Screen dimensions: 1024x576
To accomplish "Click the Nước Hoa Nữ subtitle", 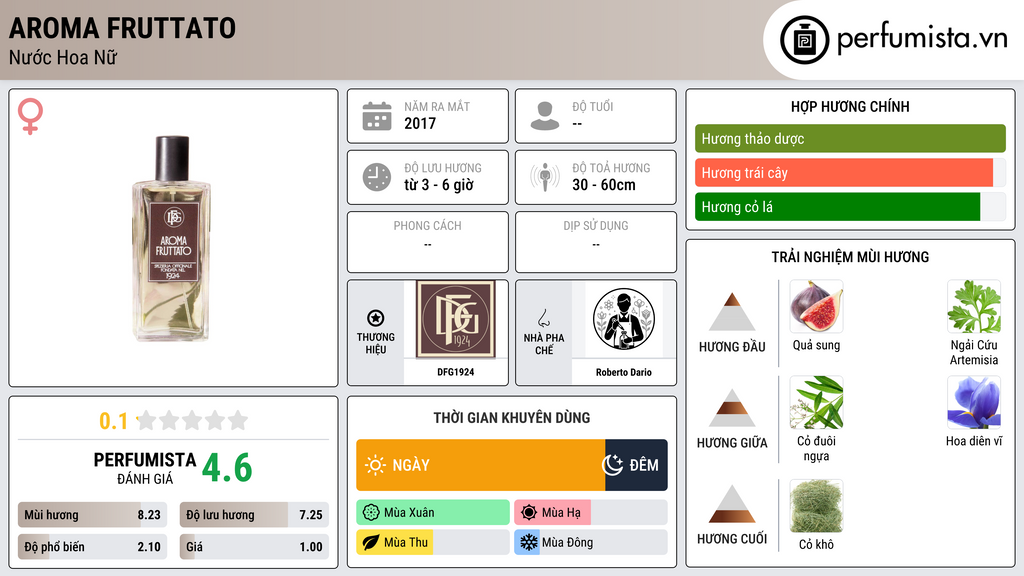I will [x=63, y=57].
